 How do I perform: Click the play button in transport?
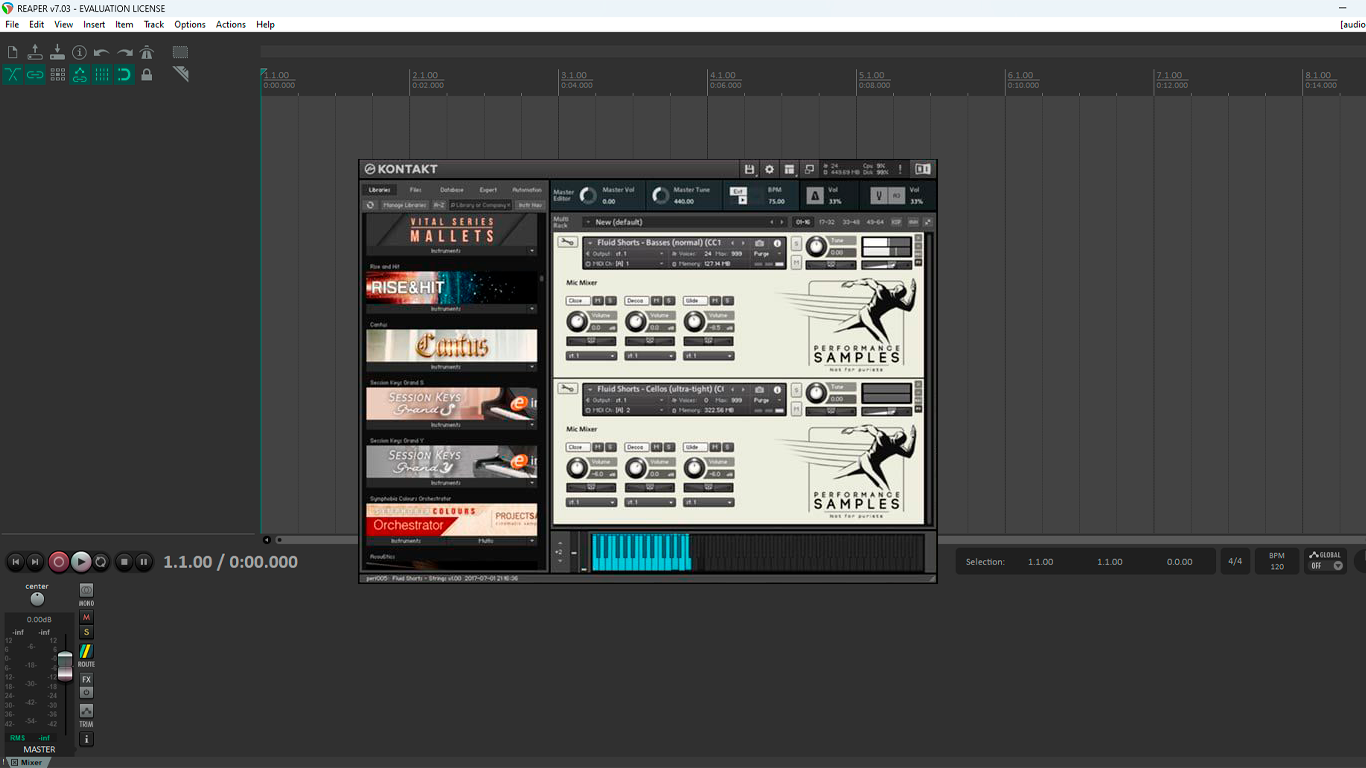tap(81, 562)
